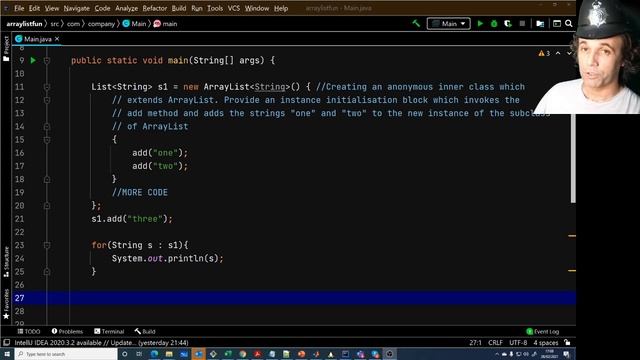Image resolution: width=640 pixels, height=360 pixels.
Task: Toggle the Structure tool window sidebar button
Action: coord(6,262)
